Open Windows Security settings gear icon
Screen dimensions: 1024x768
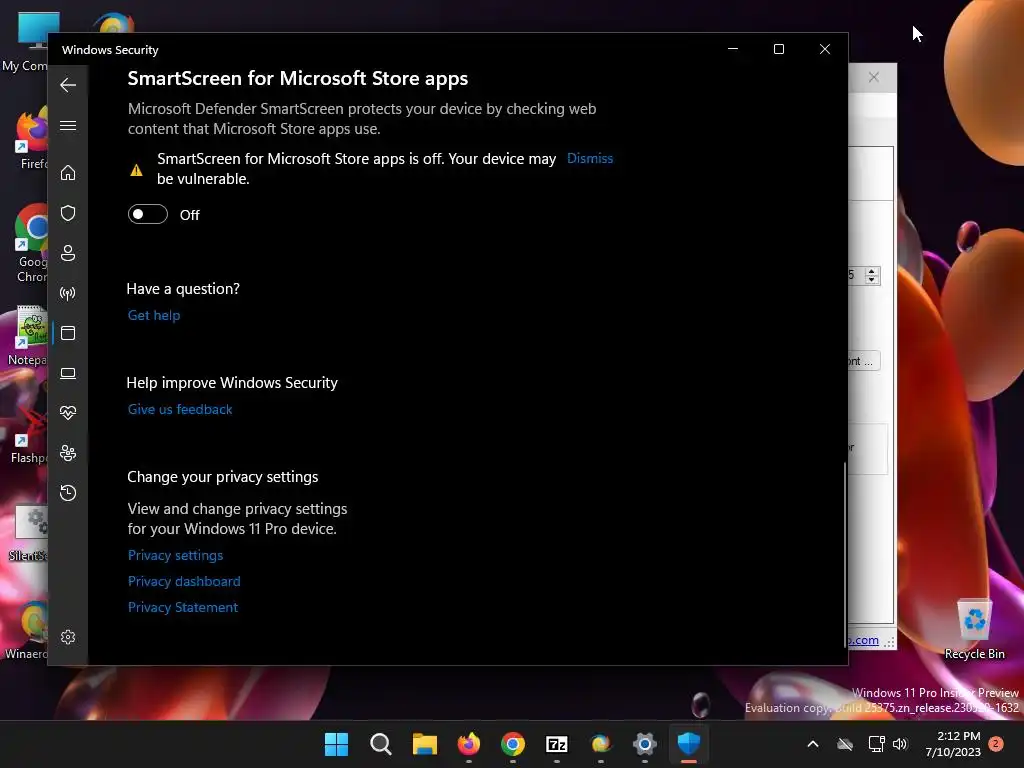[x=68, y=637]
